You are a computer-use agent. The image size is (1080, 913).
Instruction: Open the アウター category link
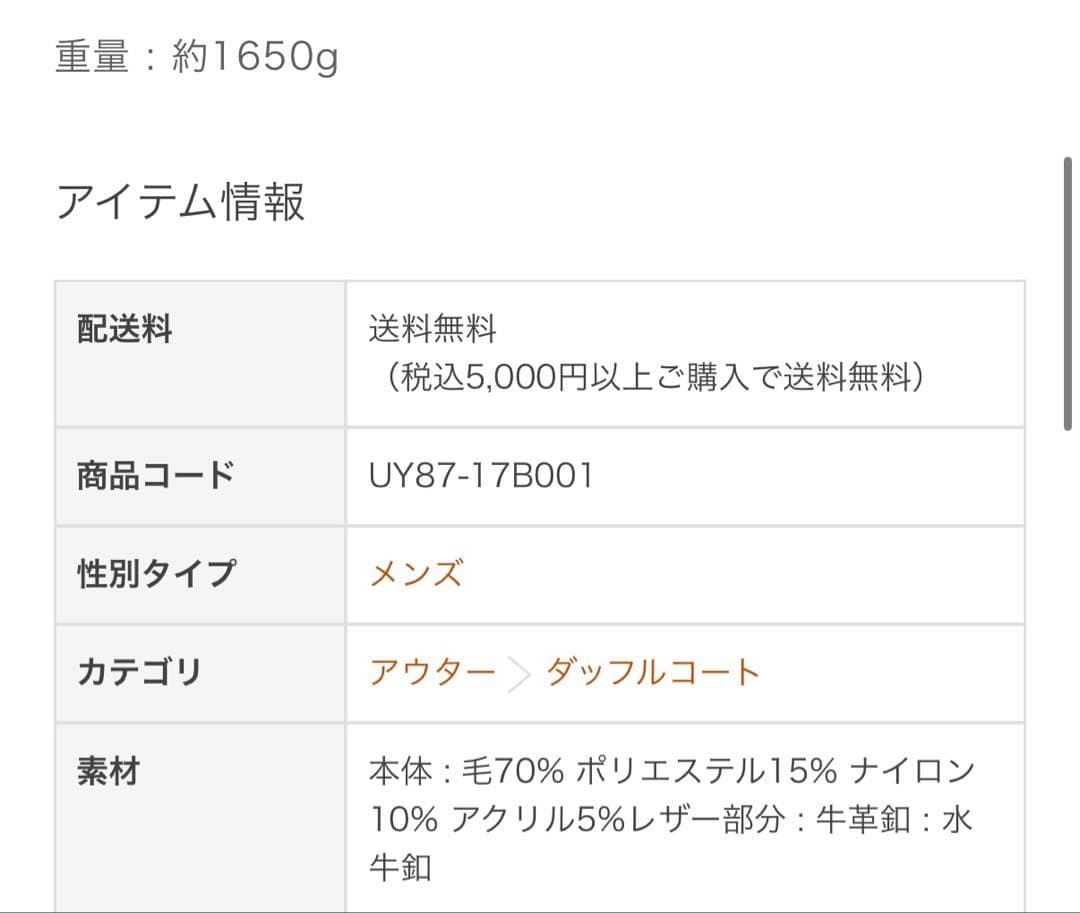point(432,672)
